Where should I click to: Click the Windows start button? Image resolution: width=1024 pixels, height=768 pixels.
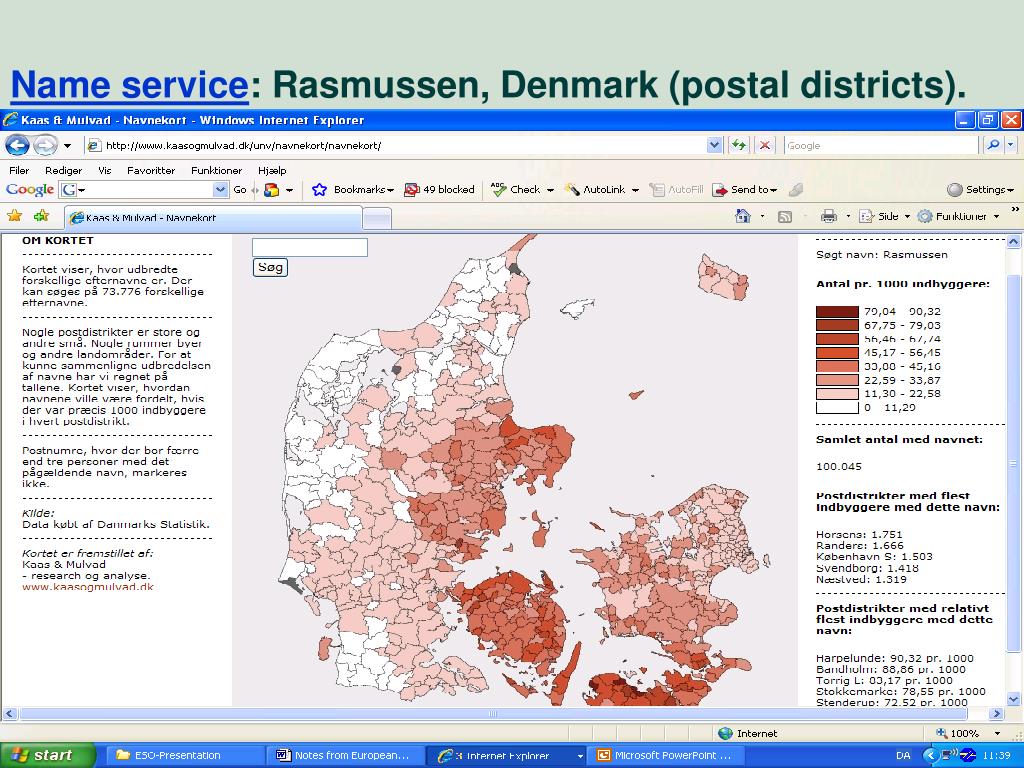(48, 755)
